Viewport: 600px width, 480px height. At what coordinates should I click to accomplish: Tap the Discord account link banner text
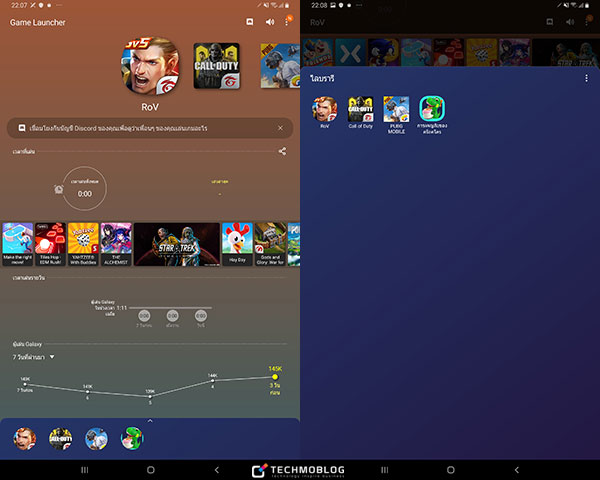click(118, 128)
